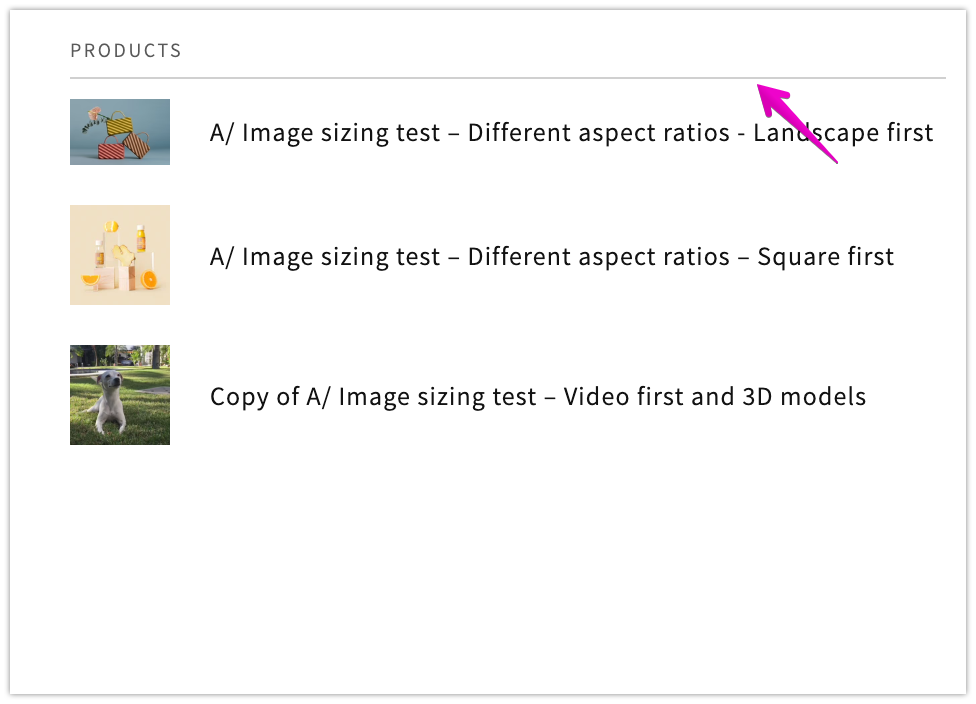Open the striped bags product thumbnail

pos(120,132)
